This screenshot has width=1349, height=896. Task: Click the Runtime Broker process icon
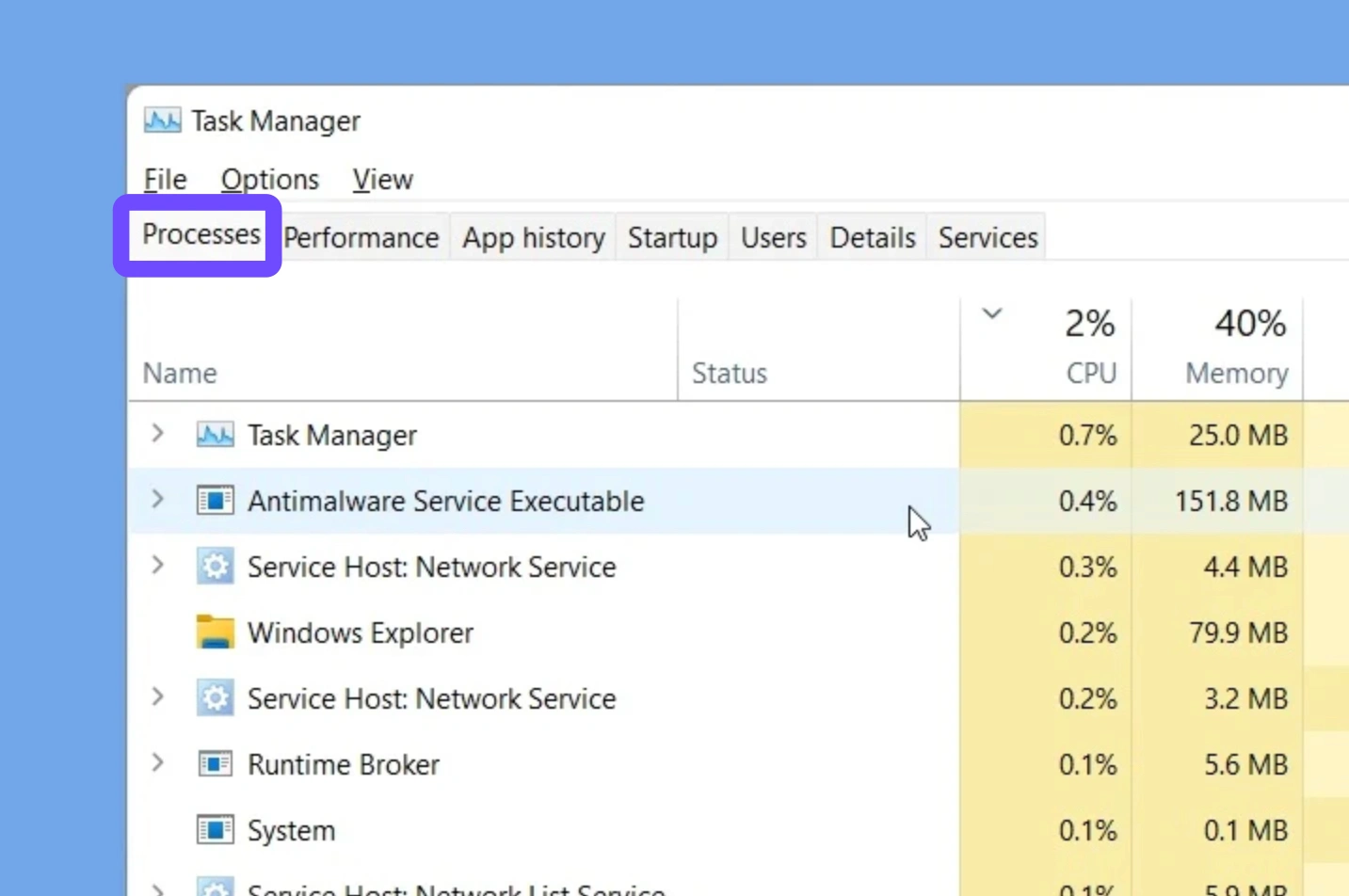pos(215,764)
